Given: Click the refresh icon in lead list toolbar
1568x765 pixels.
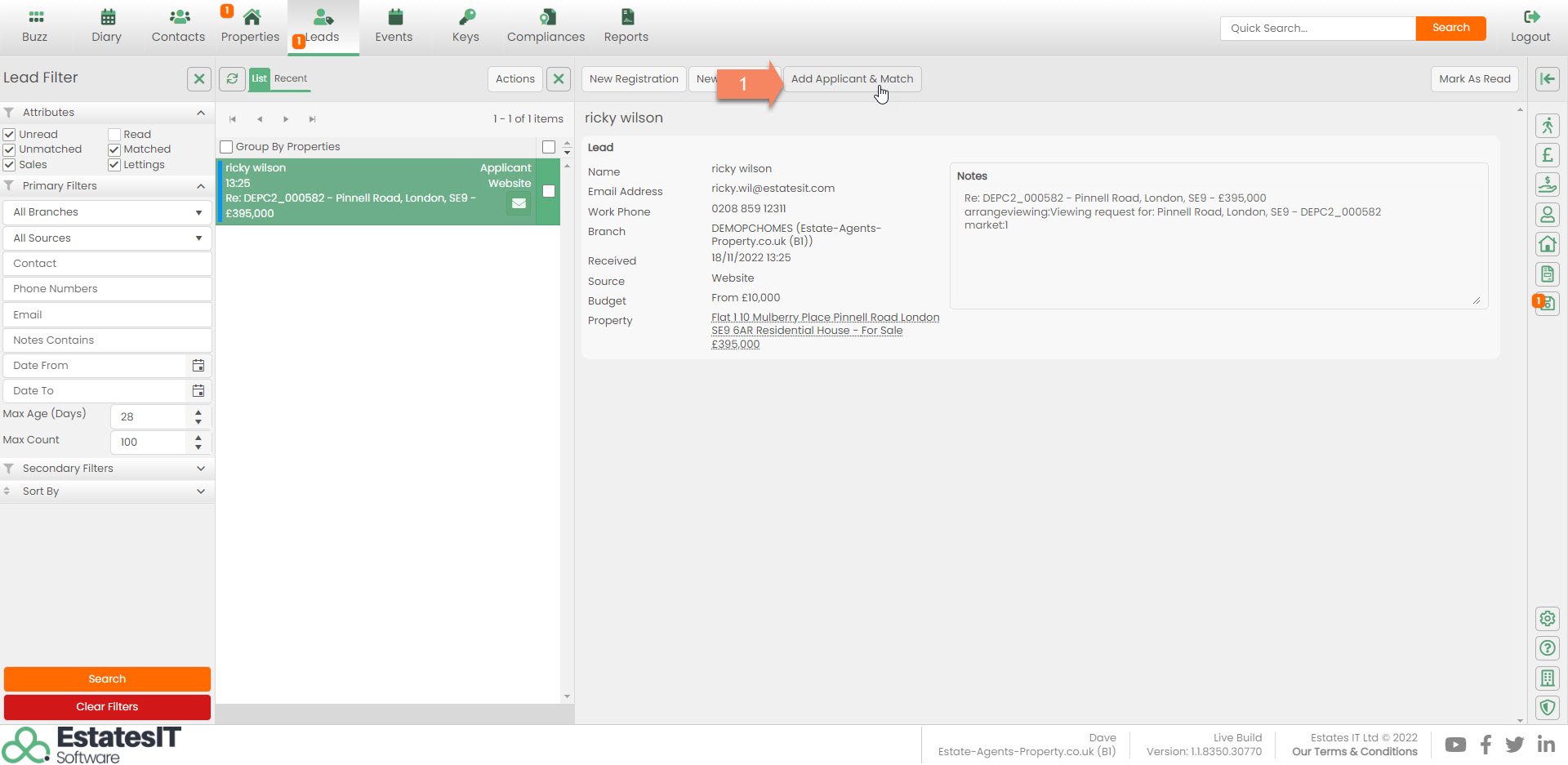Looking at the screenshot, I should (x=233, y=78).
